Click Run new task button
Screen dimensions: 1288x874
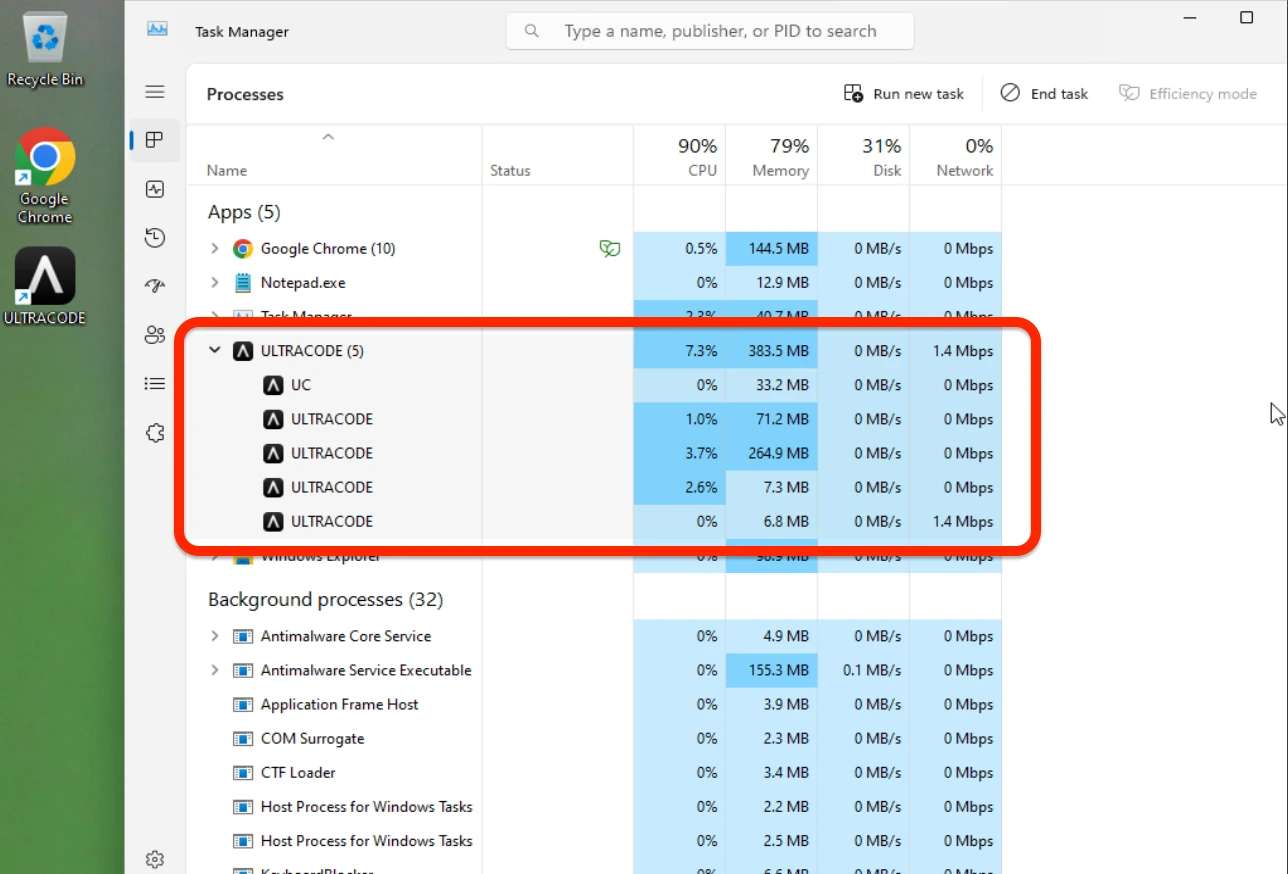[x=904, y=93]
